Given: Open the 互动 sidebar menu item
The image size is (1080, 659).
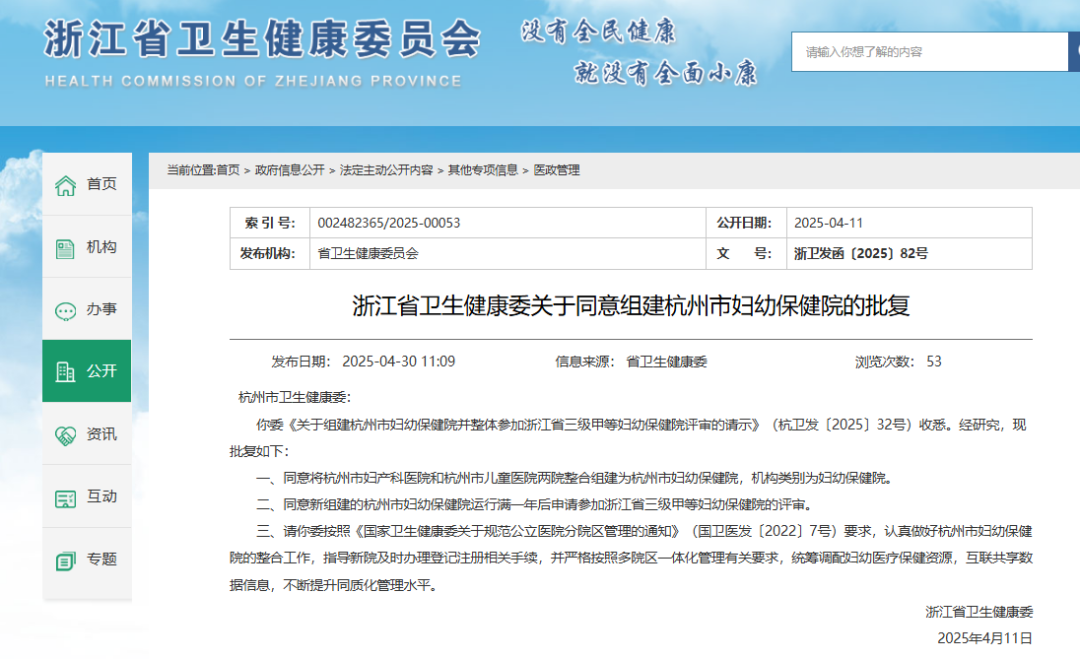Looking at the screenshot, I should tap(87, 496).
